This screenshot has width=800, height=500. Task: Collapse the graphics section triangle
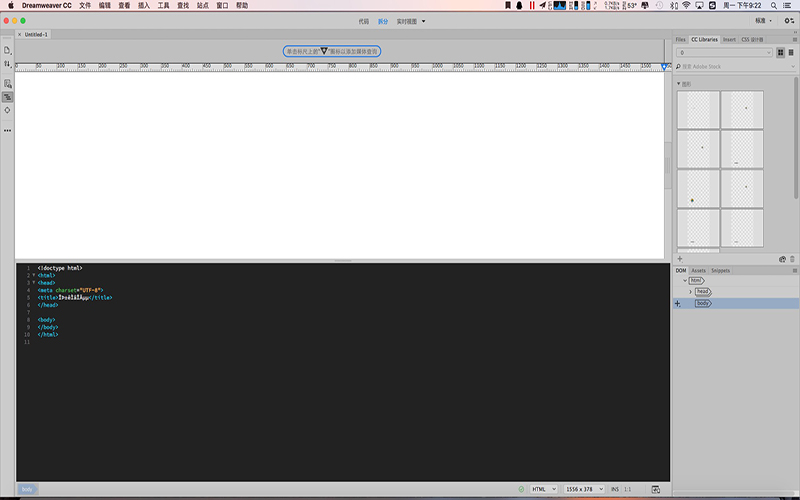coord(679,84)
